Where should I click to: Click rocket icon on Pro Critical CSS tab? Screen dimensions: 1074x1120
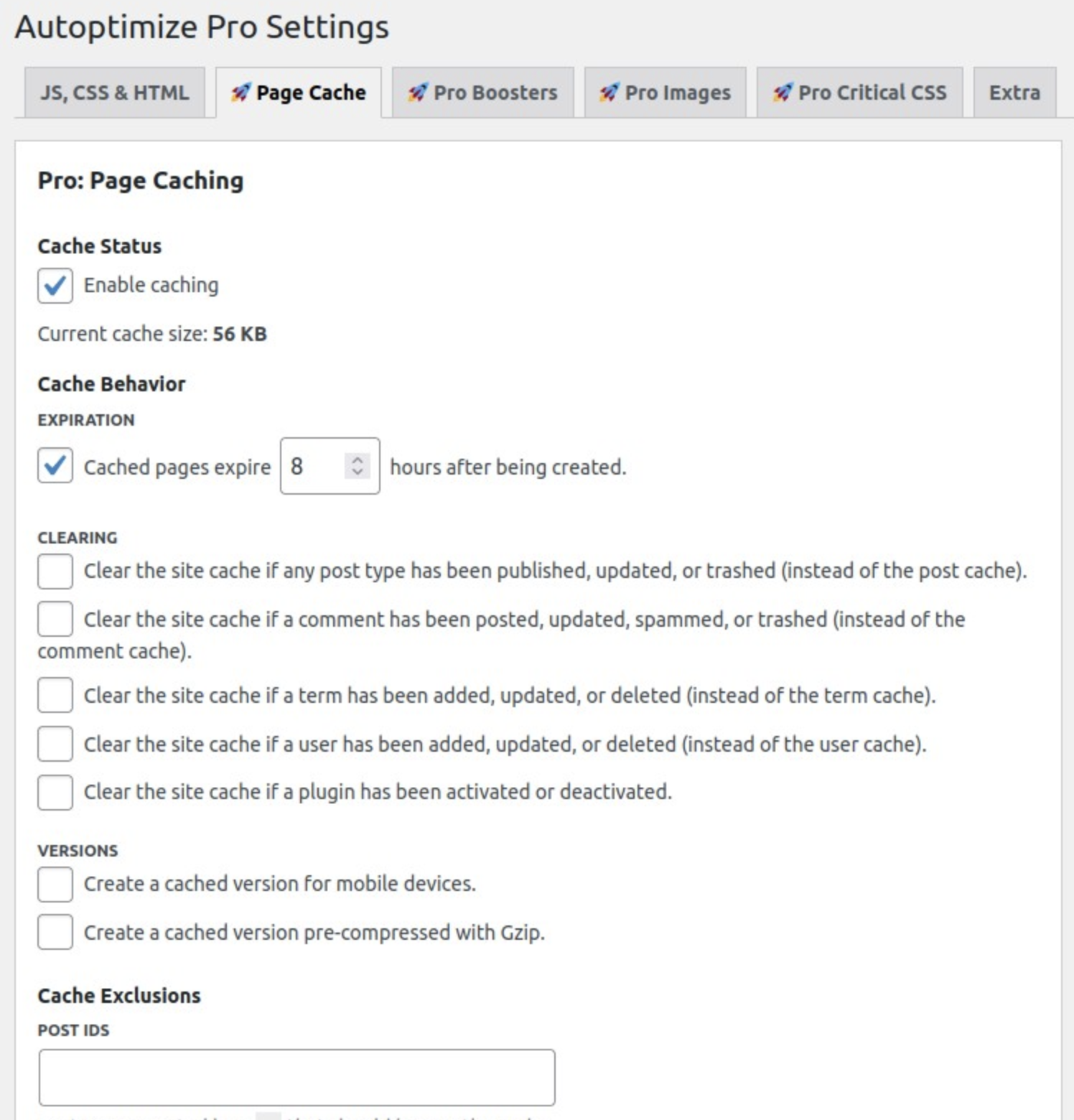(782, 93)
